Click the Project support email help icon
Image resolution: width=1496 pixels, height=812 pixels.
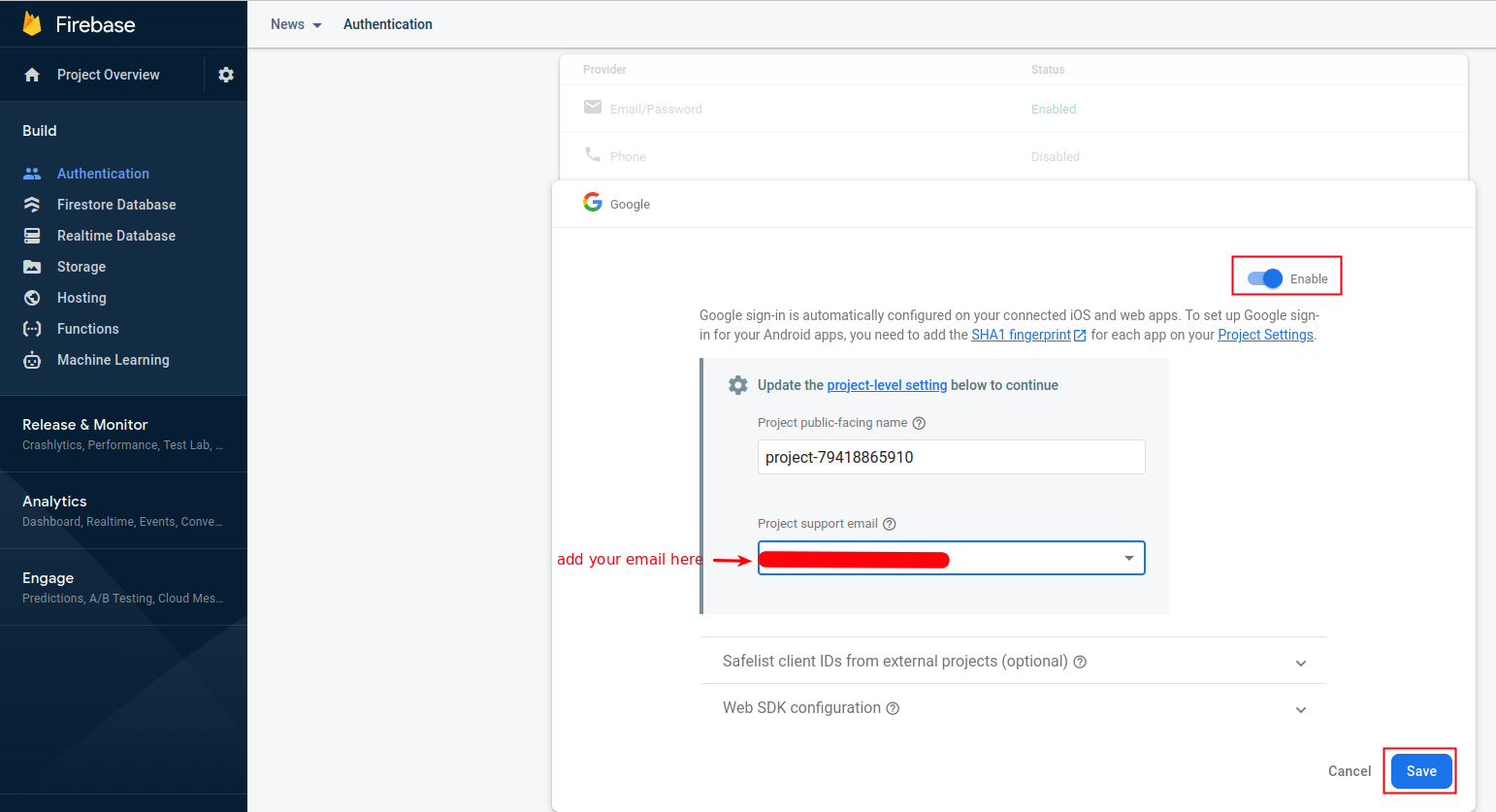coord(890,523)
